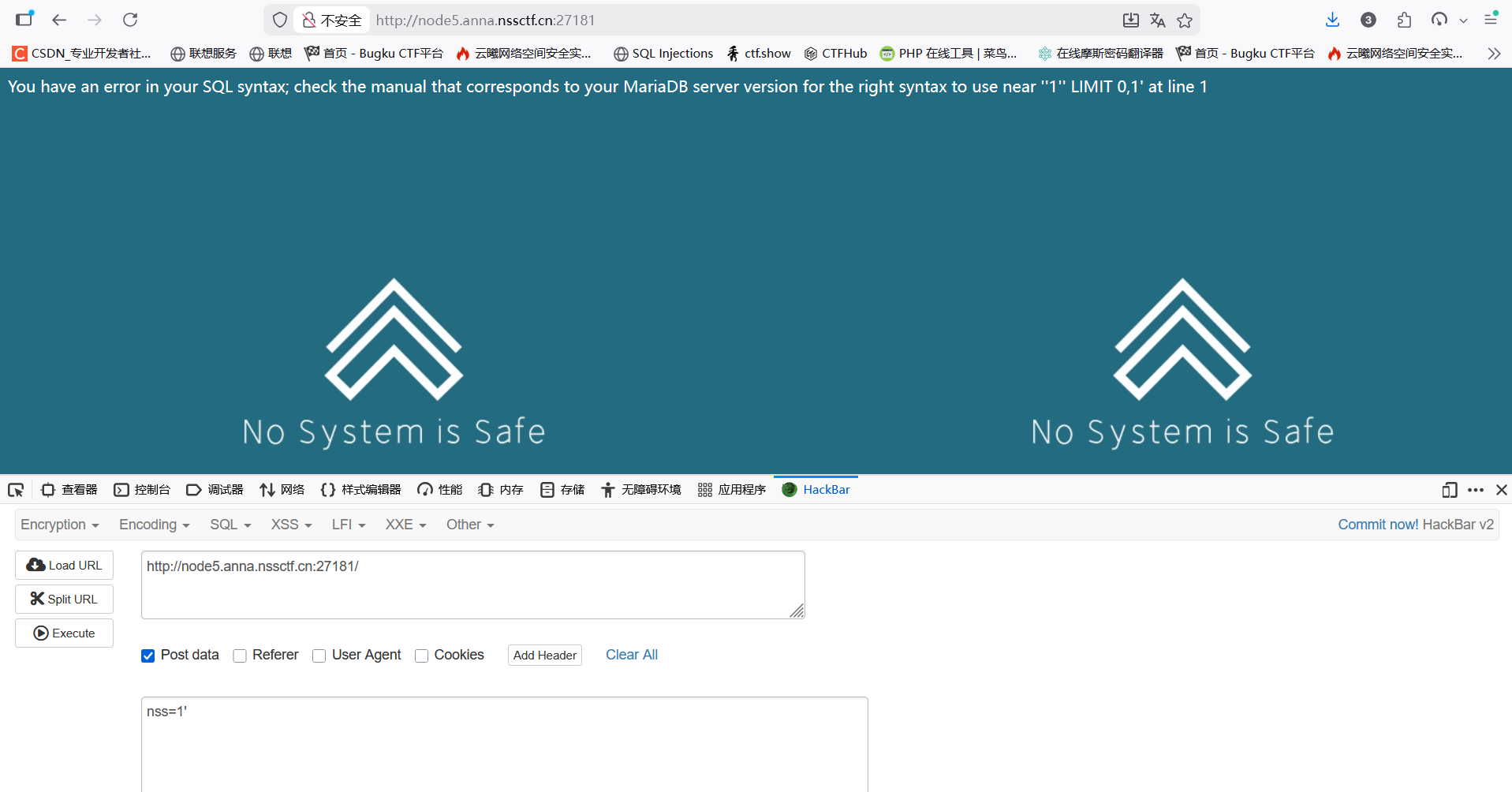Expand the Encryption dropdown menu
Image resolution: width=1512 pixels, height=792 pixels.
pos(60,525)
